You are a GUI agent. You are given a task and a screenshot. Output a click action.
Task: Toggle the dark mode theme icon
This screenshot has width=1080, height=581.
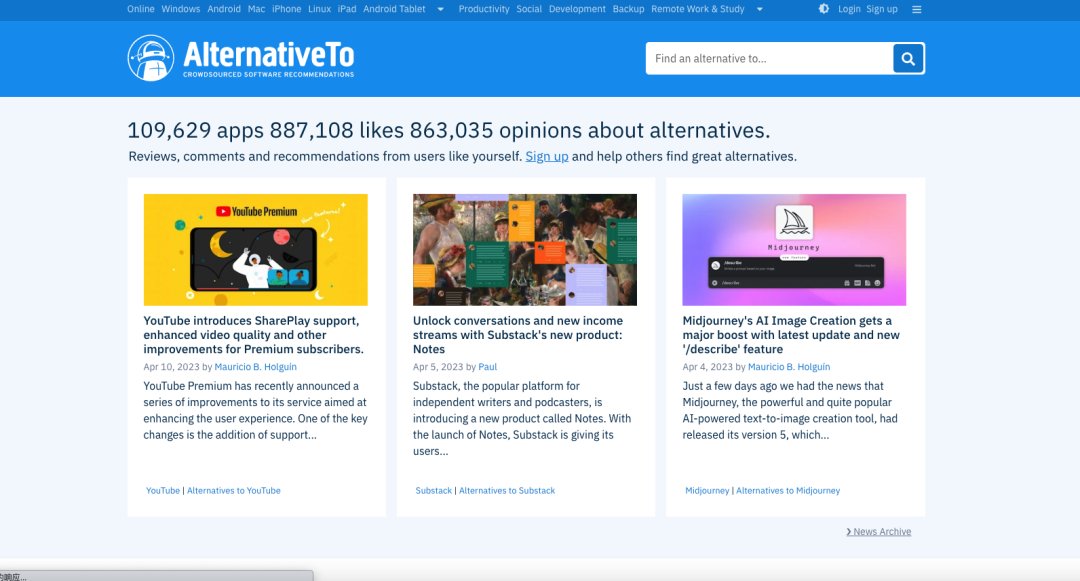click(823, 9)
